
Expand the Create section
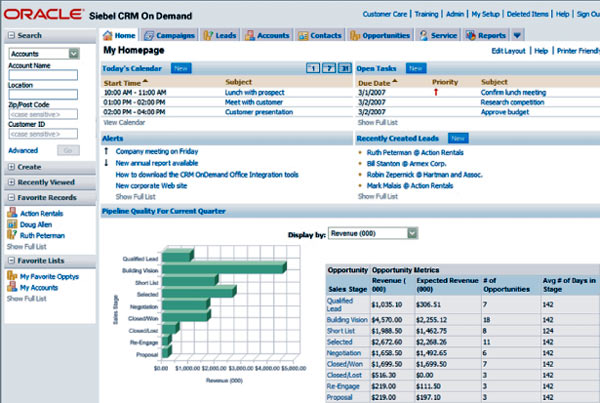pos(11,167)
